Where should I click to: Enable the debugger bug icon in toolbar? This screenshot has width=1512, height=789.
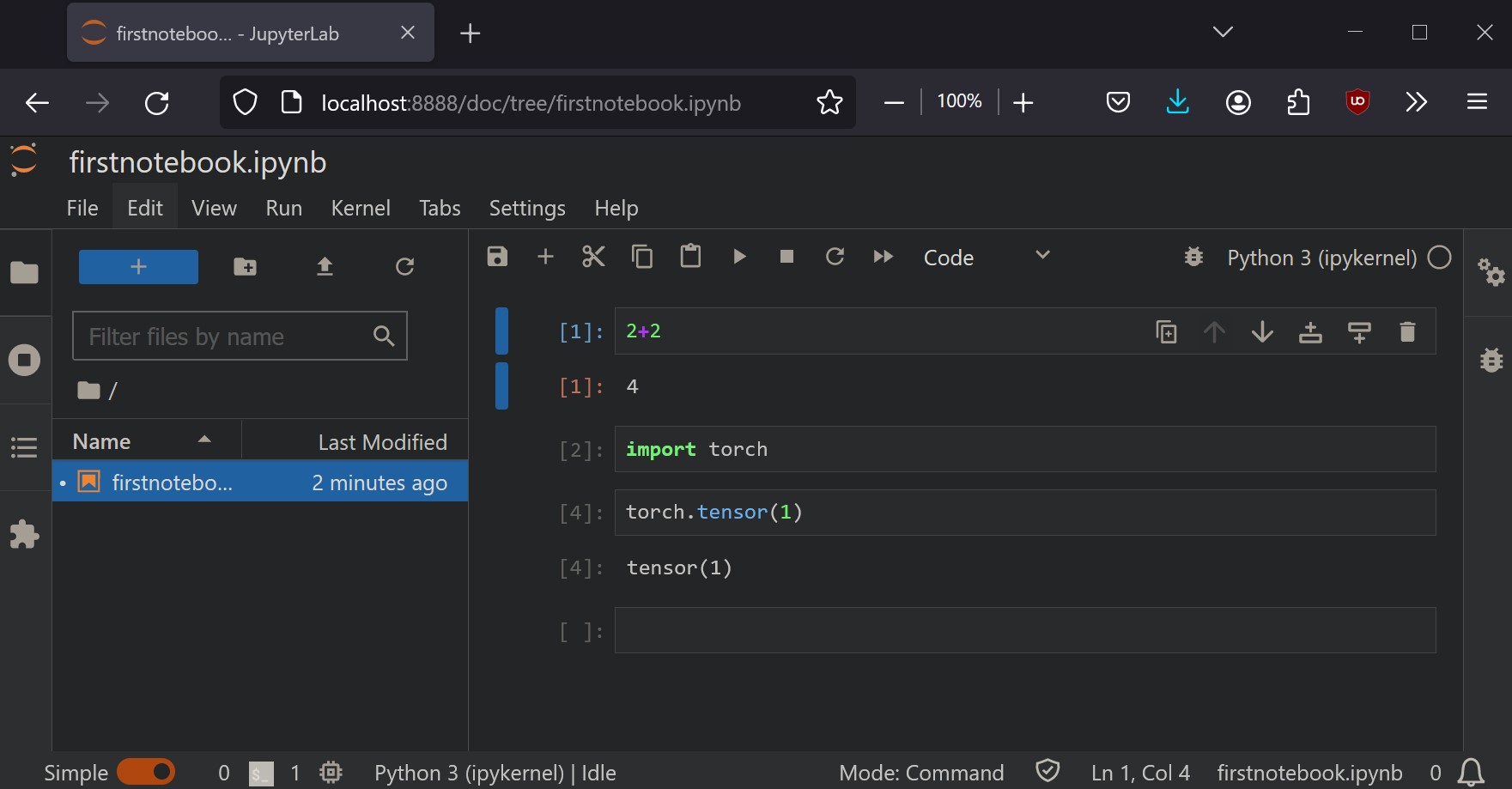click(1193, 257)
